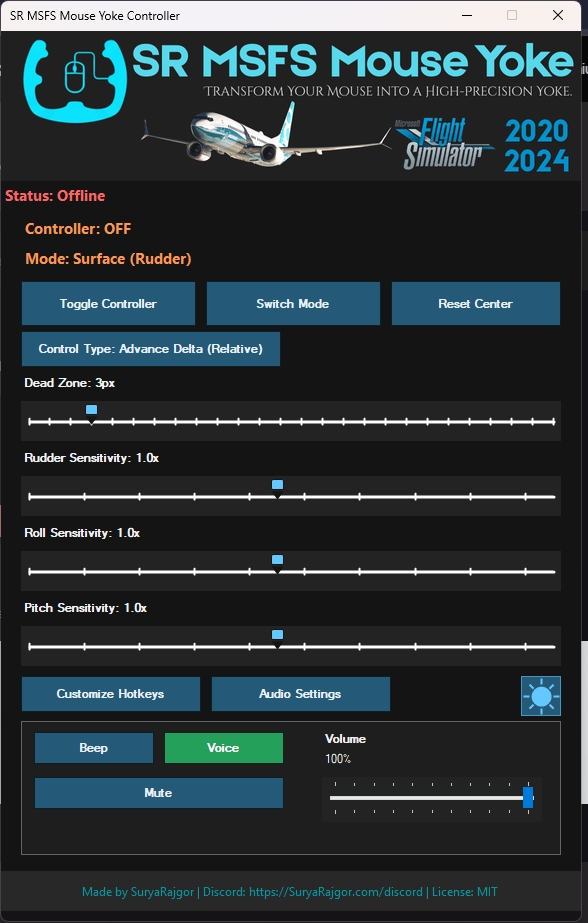This screenshot has height=923, width=588.
Task: Click the Volume 100% value text
Action: 338,759
